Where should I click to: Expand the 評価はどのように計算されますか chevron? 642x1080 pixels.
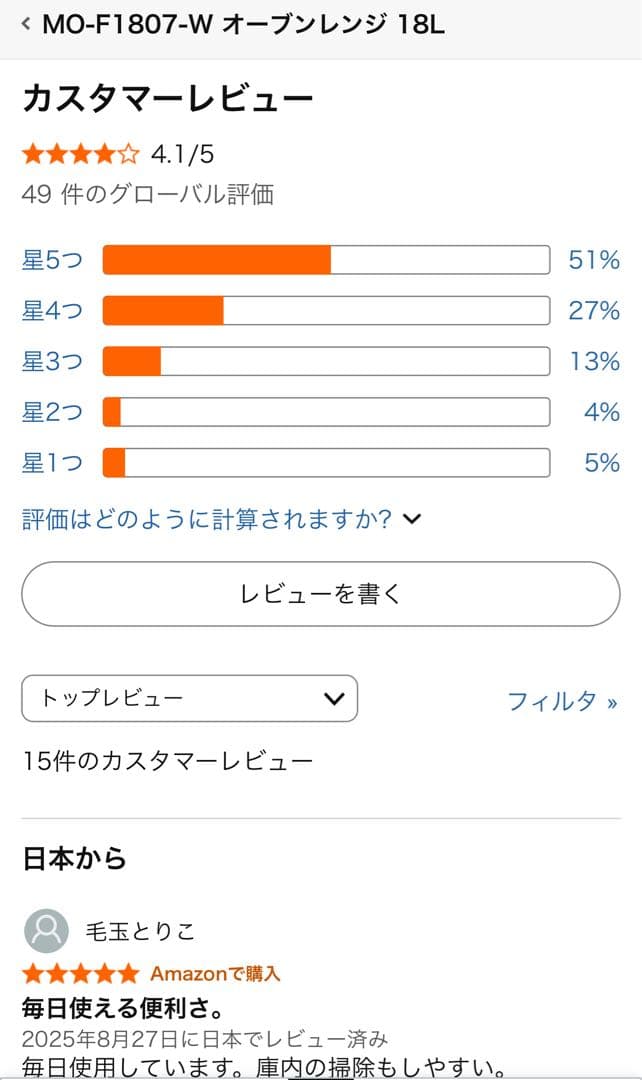412,518
